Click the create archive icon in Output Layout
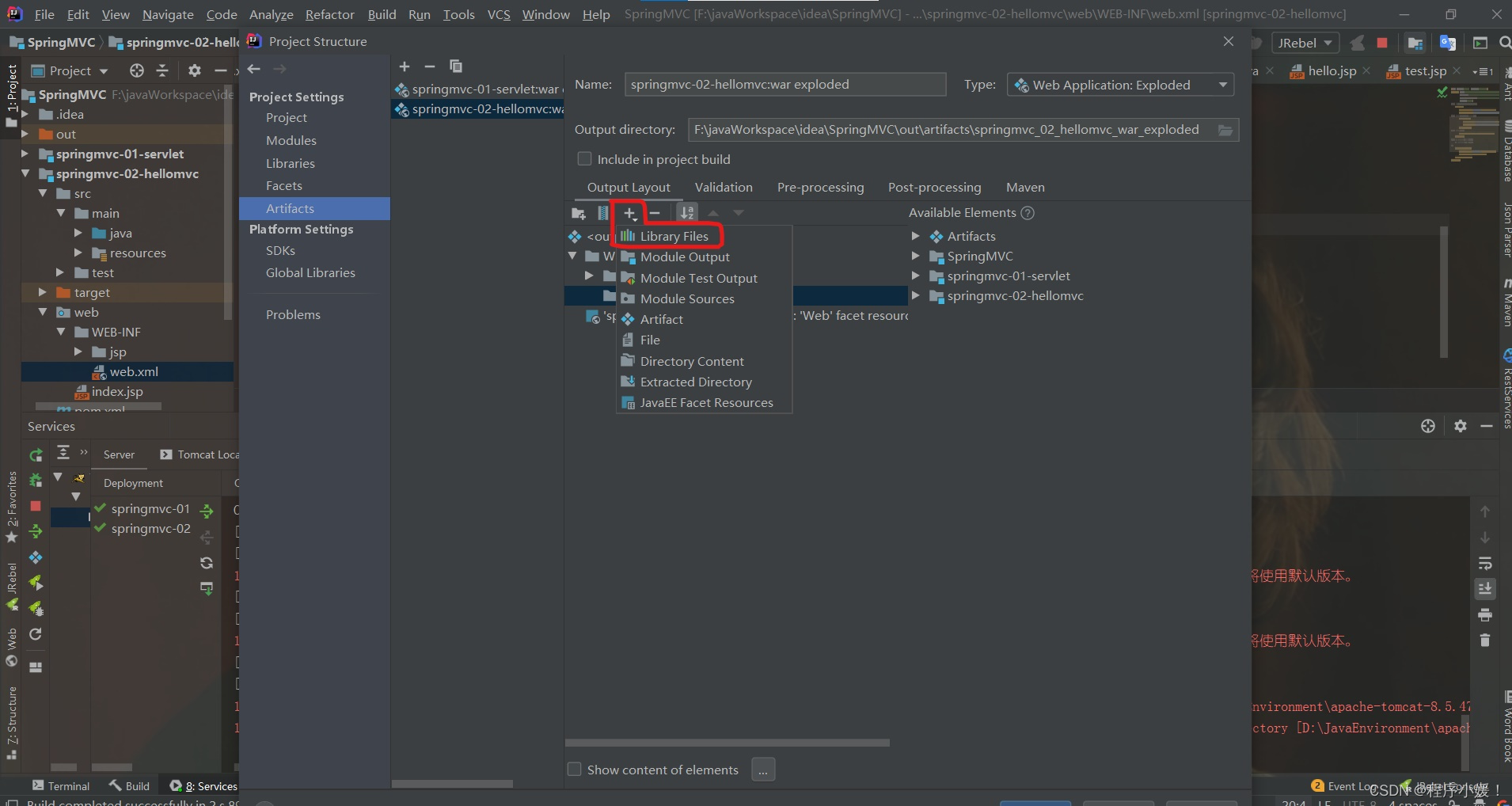This screenshot has width=1512, height=806. (603, 213)
